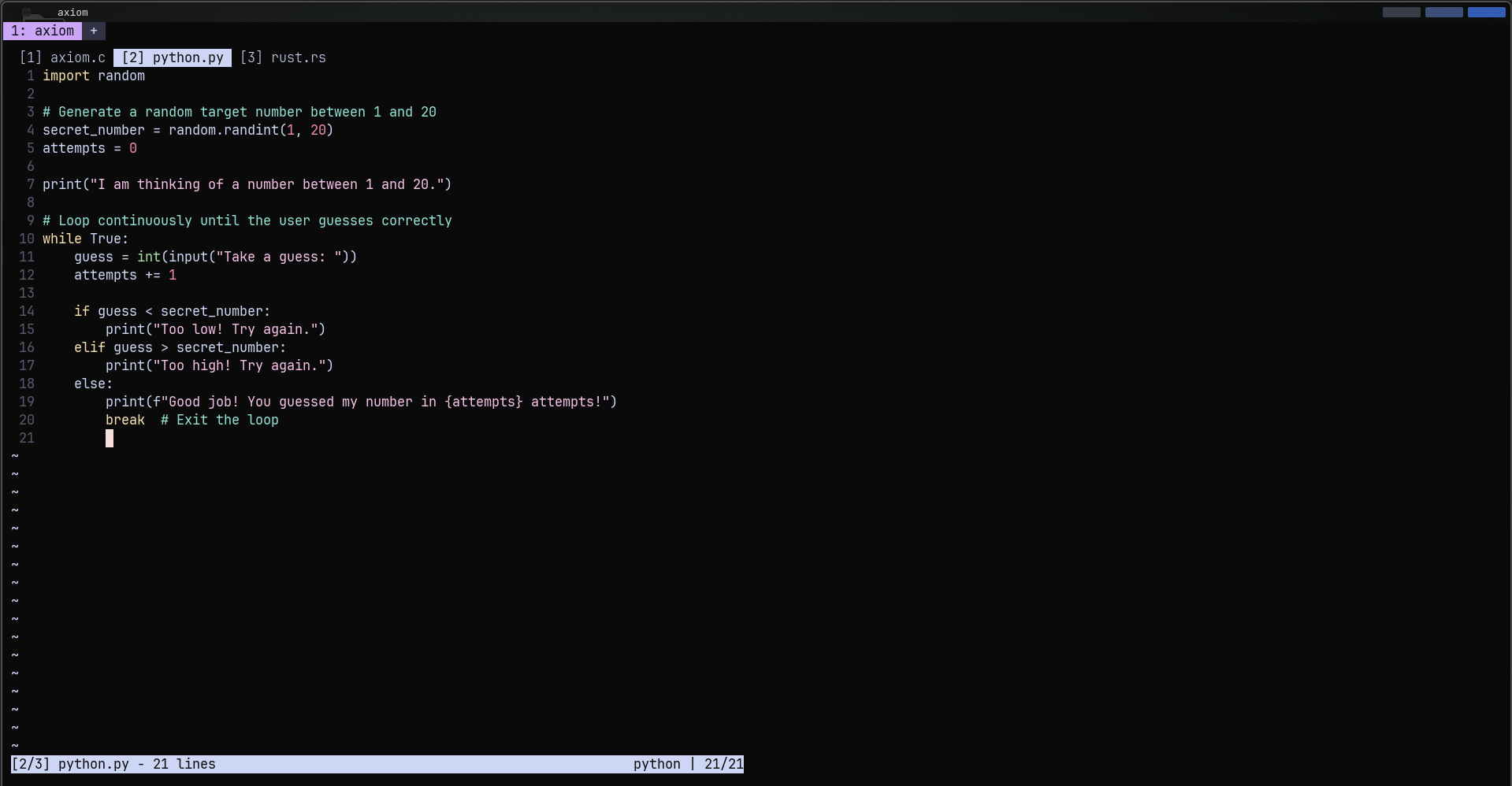Click the 'if guess < secret_number:' line
Viewport: 1512px width, 786px height.
(x=173, y=311)
